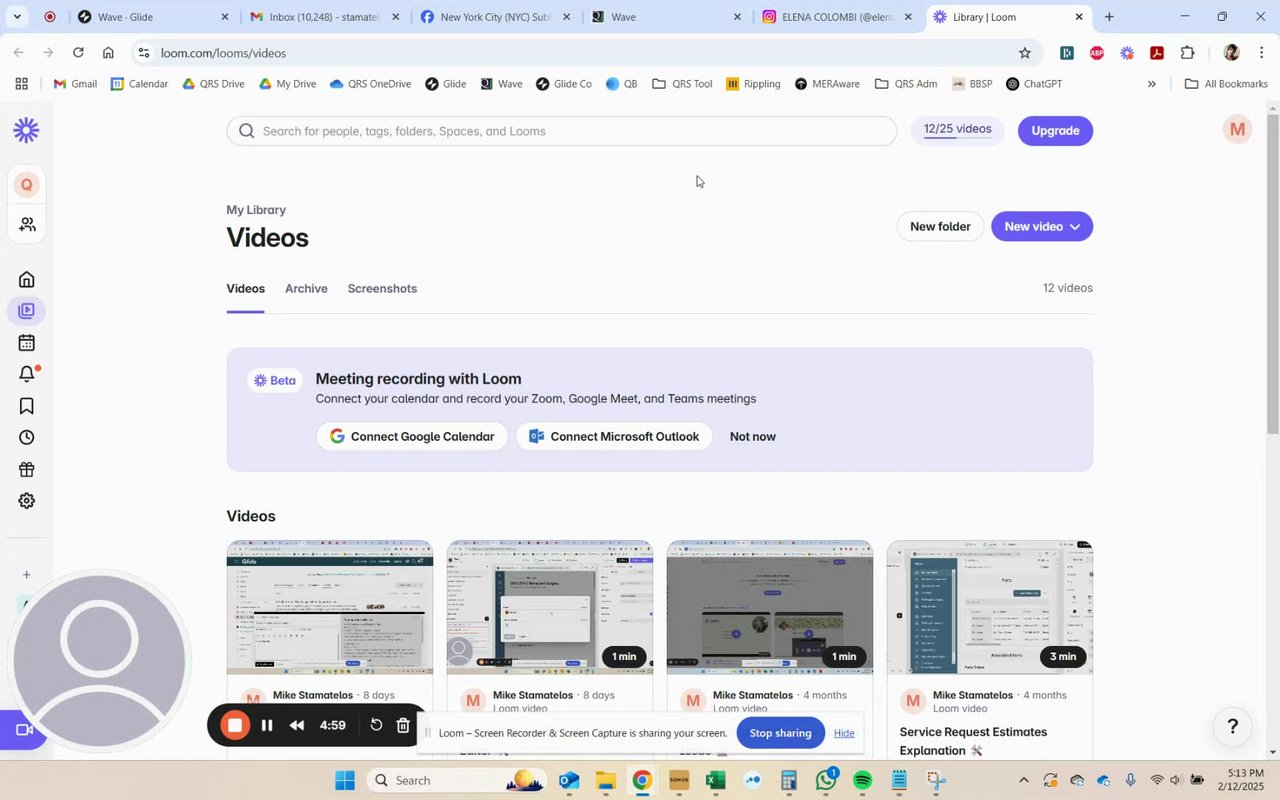Switch to the ELENA COLOMBI Instagram tab

[x=837, y=17]
